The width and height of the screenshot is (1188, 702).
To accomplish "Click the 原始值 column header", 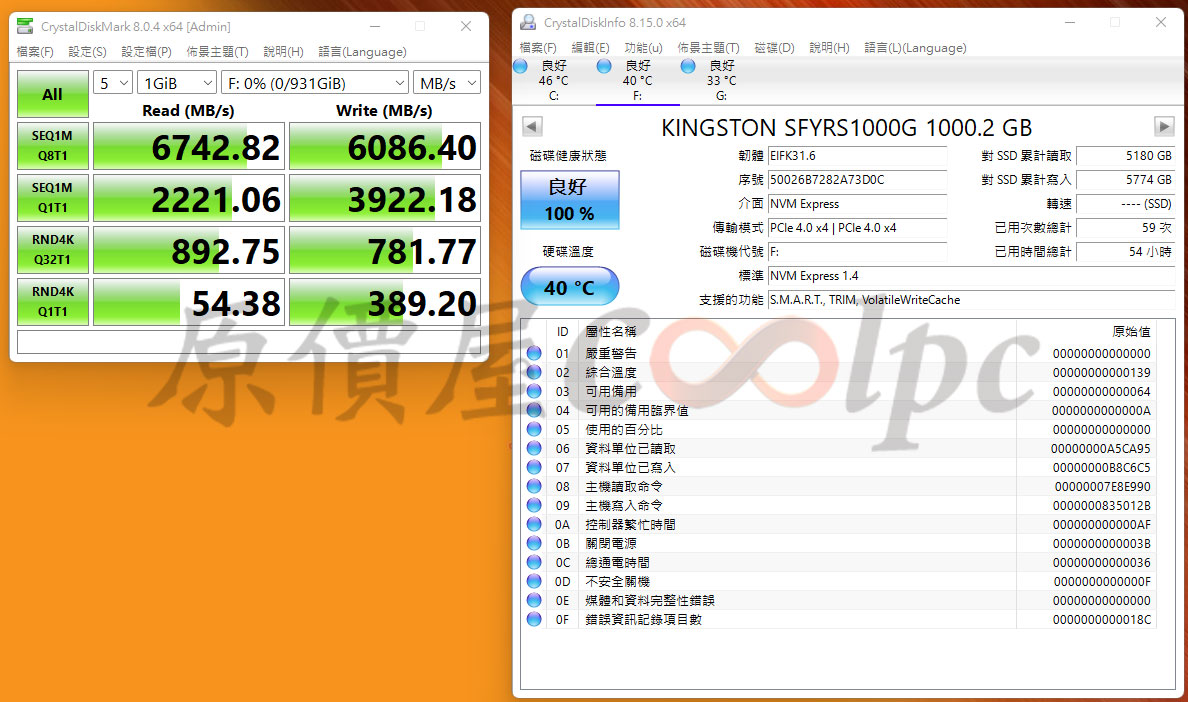I will 1087,332.
